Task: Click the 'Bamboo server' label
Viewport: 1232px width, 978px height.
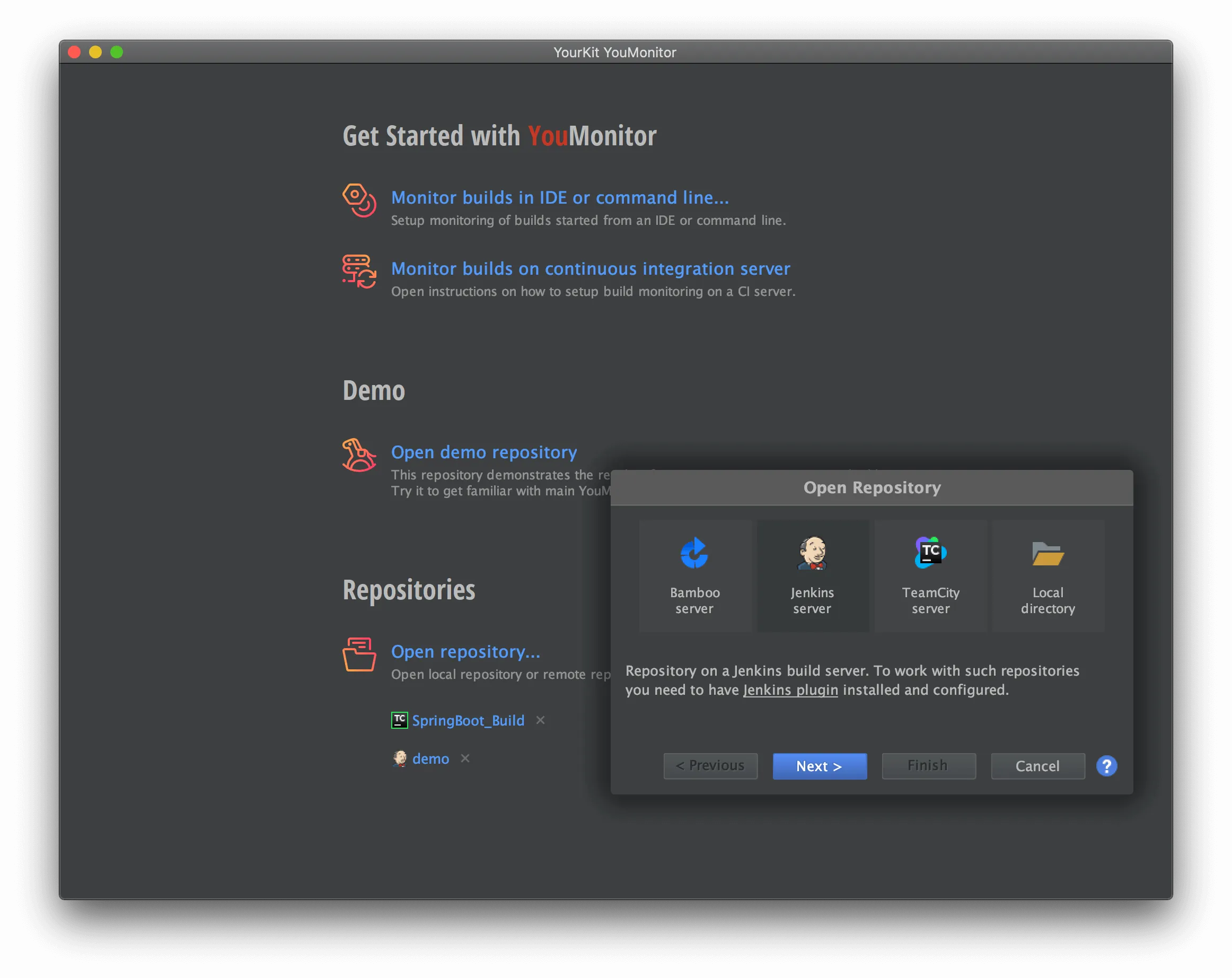Action: pyautogui.click(x=694, y=601)
